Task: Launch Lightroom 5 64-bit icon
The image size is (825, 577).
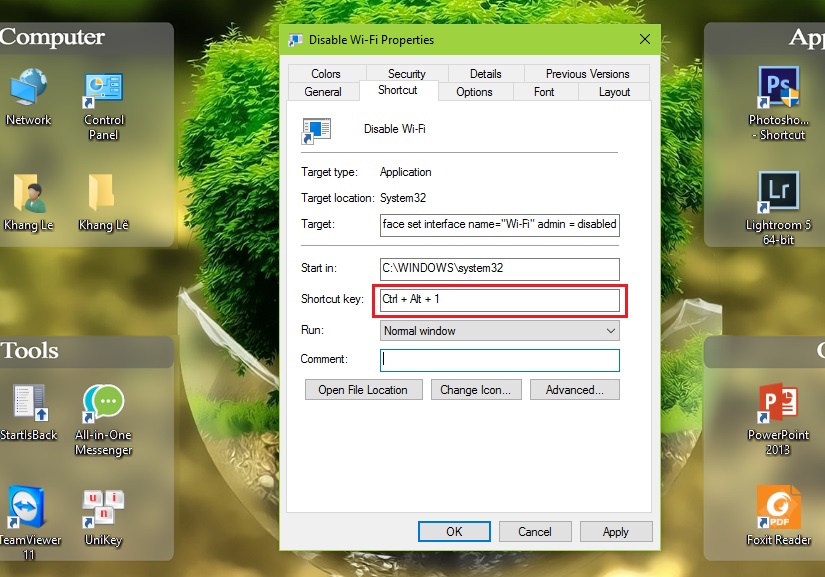Action: tap(778, 208)
